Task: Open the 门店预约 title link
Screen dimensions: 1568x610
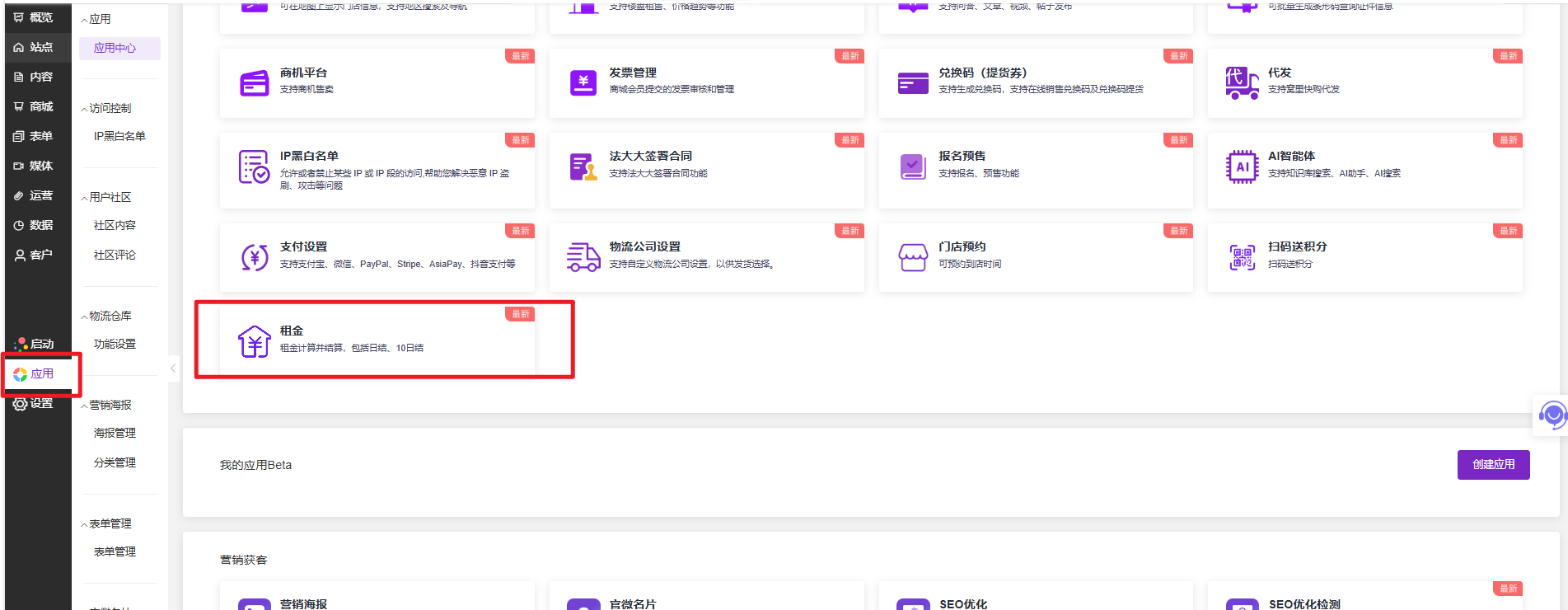Action: (x=962, y=246)
